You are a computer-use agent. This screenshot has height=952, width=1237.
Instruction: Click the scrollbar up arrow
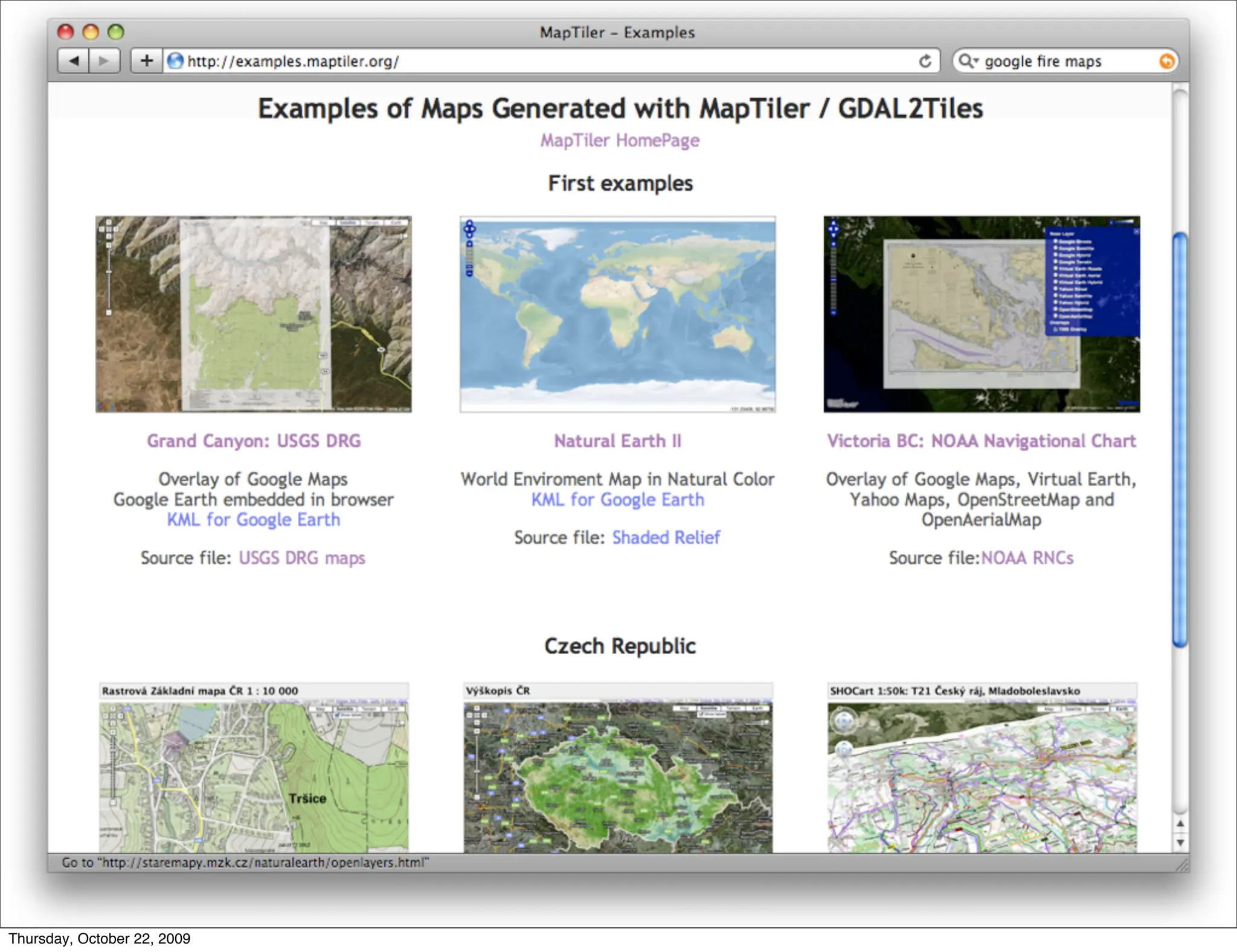(1180, 824)
